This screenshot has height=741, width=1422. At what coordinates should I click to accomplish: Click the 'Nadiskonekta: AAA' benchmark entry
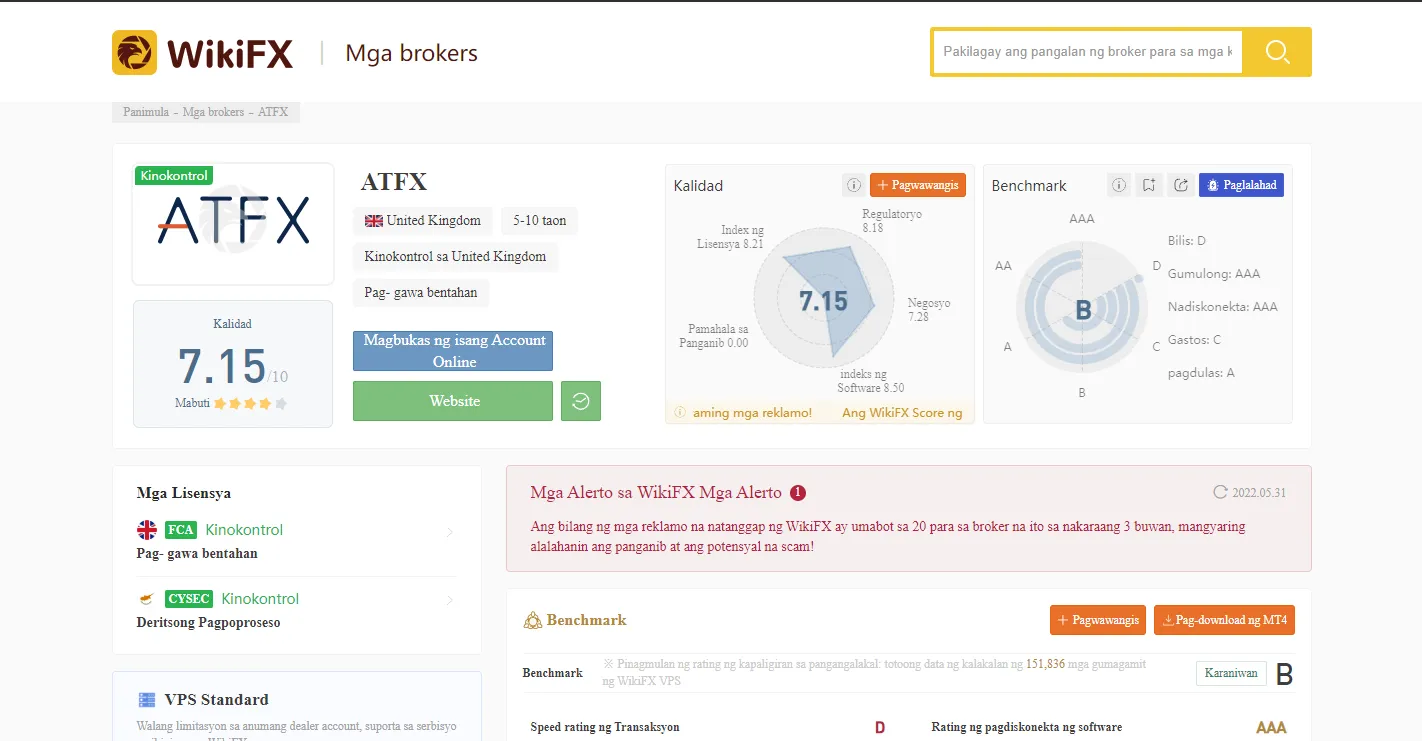click(1223, 307)
